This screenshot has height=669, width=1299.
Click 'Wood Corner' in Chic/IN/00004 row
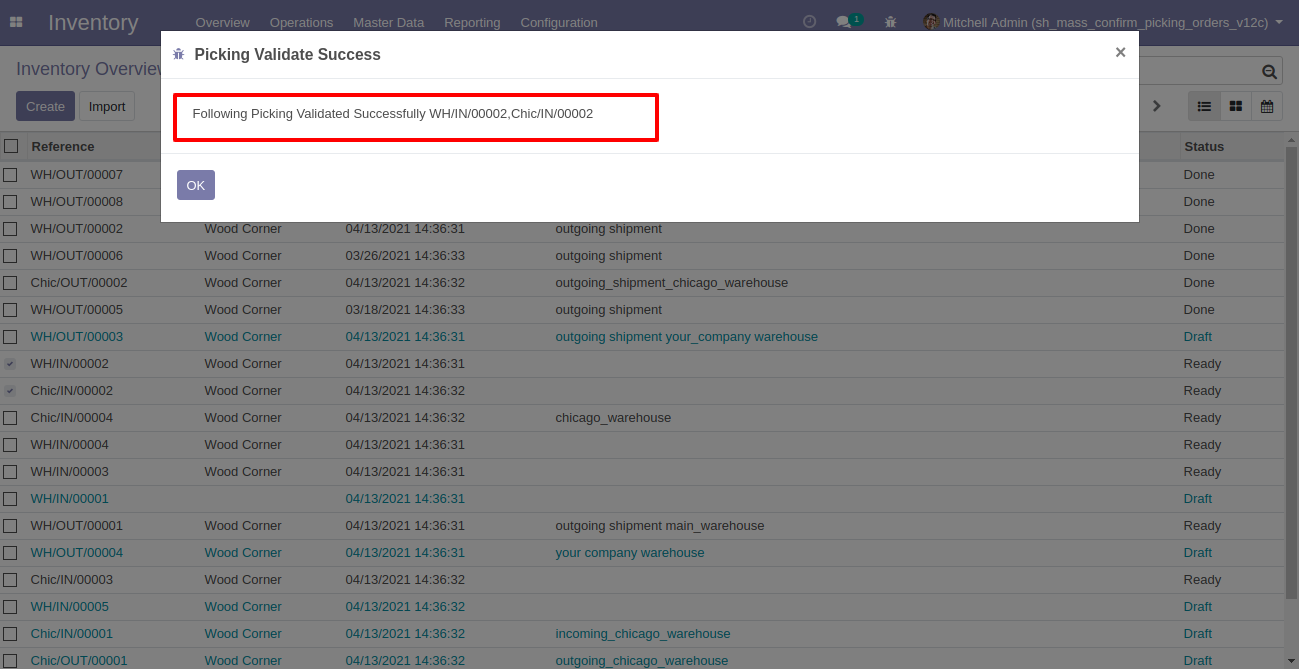coord(243,417)
